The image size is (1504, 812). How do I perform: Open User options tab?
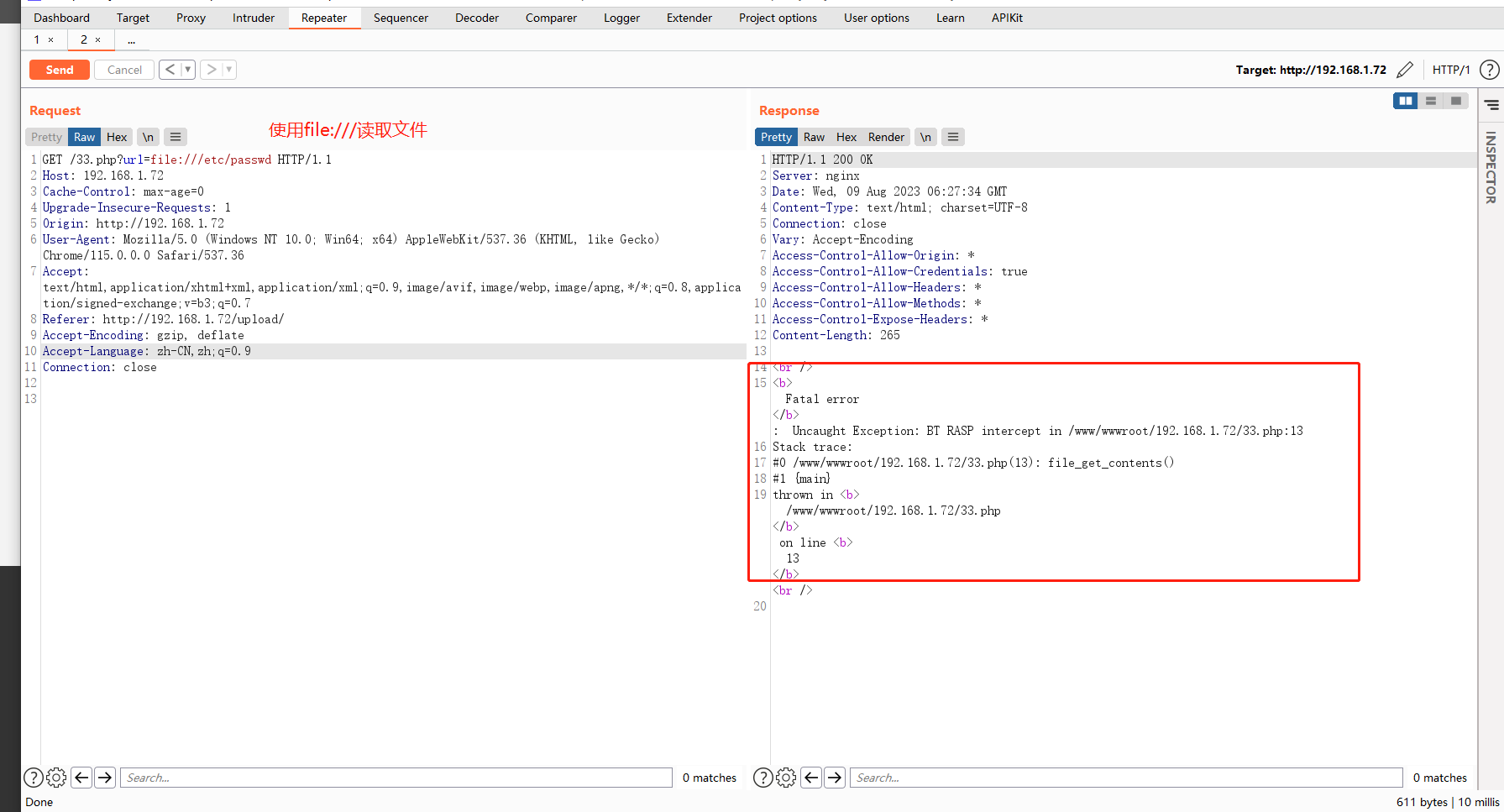[877, 18]
